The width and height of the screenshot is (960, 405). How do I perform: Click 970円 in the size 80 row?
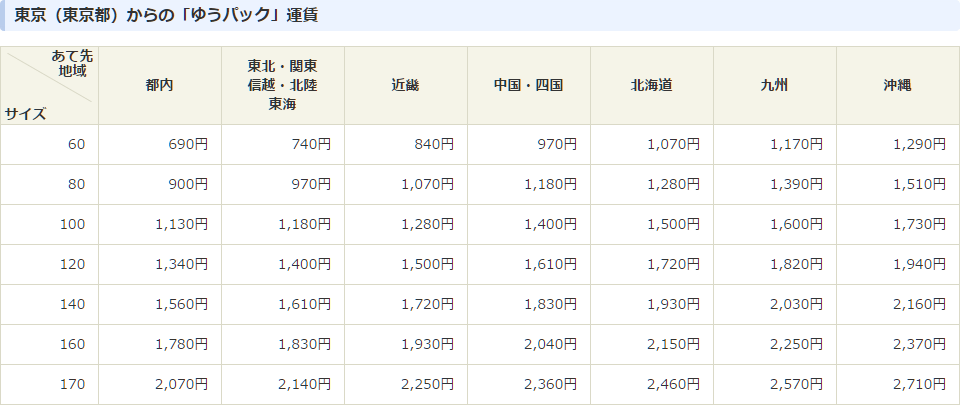[x=311, y=184]
